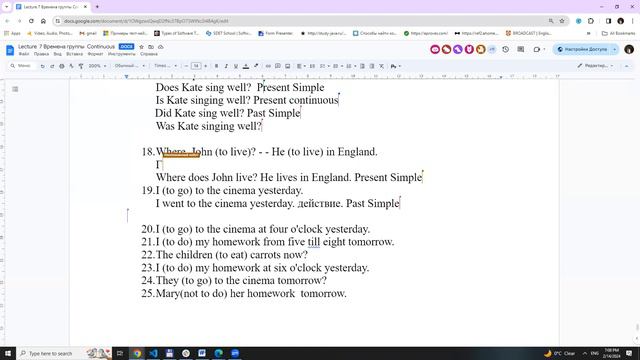The height and width of the screenshot is (360, 640).
Task: Open the paragraph style dropdown
Action: coord(130,66)
